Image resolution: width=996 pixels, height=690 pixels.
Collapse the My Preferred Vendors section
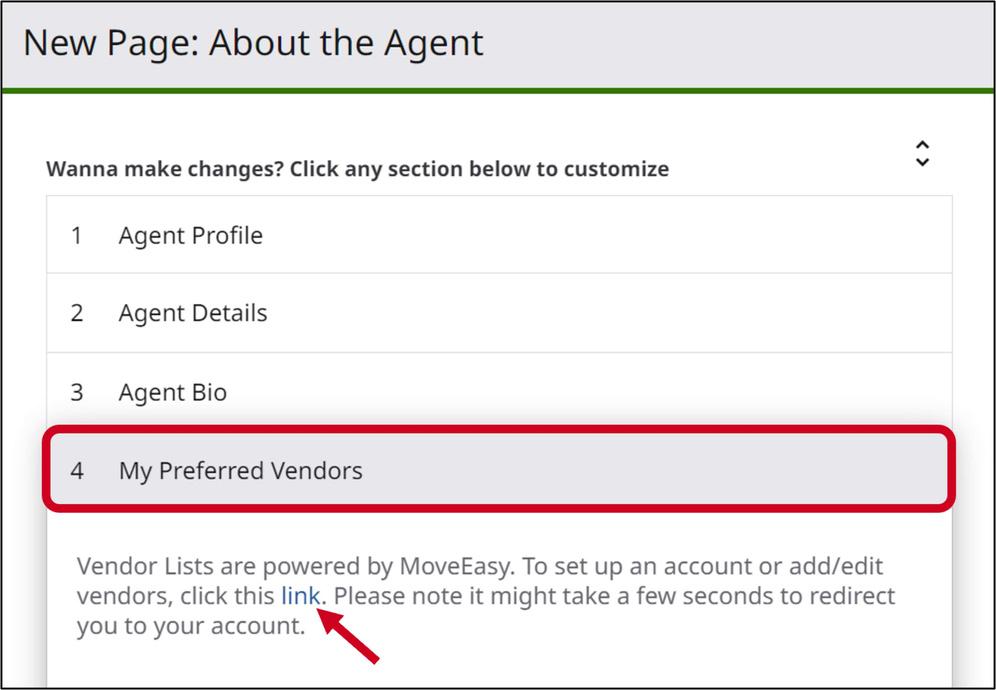pos(240,470)
